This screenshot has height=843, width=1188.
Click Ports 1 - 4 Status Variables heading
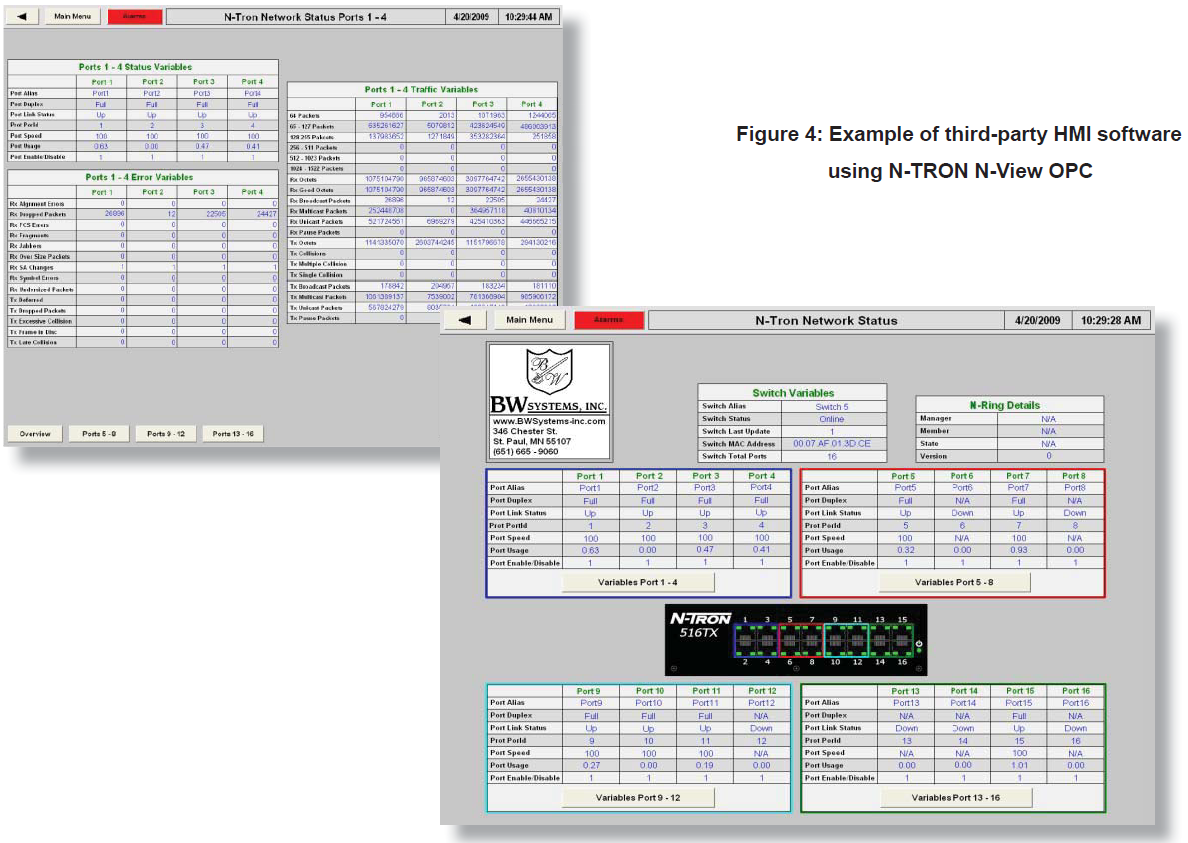coord(136,67)
